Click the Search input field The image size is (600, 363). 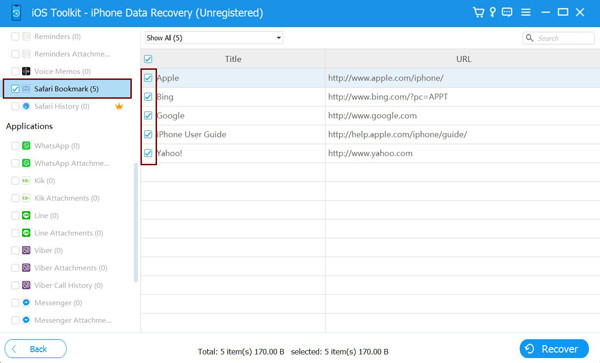click(x=558, y=38)
